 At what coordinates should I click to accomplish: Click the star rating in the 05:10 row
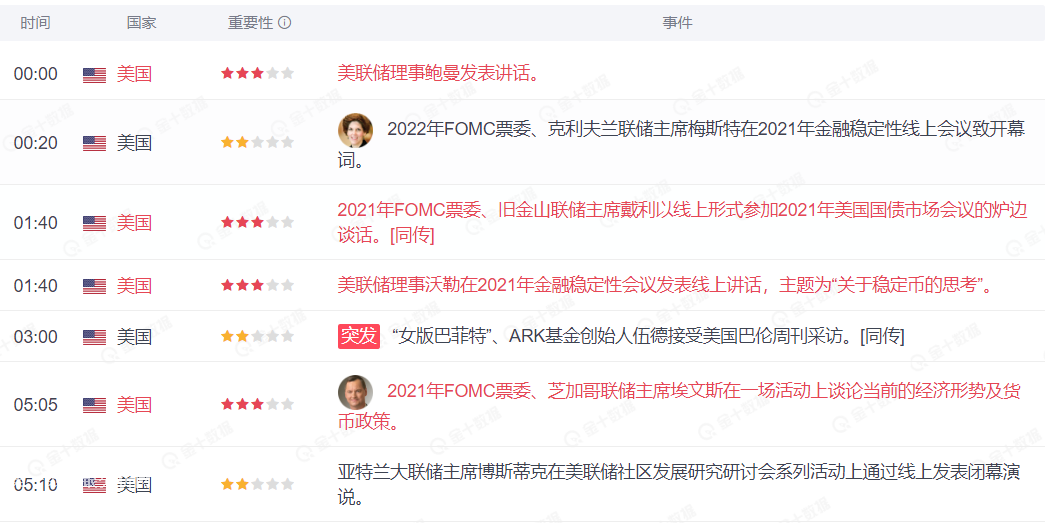click(x=257, y=485)
